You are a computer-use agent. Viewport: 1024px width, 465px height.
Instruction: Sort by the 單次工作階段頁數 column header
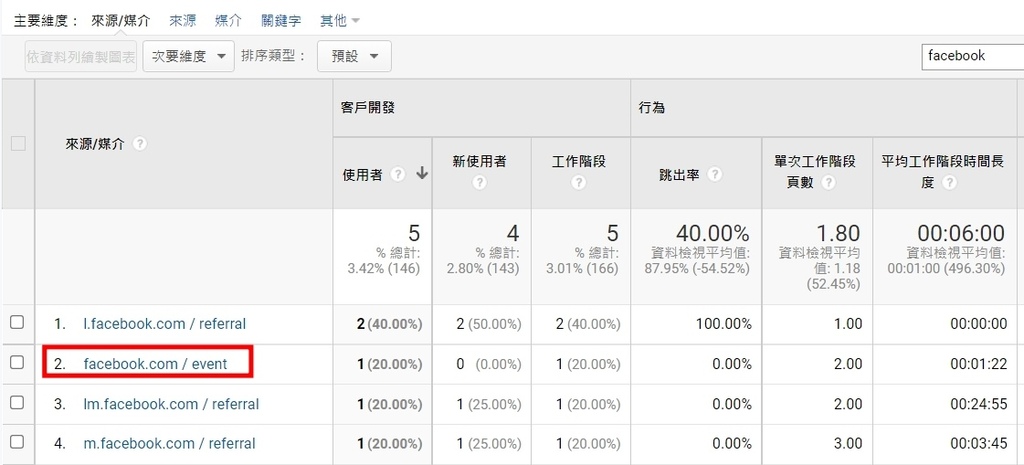815,171
